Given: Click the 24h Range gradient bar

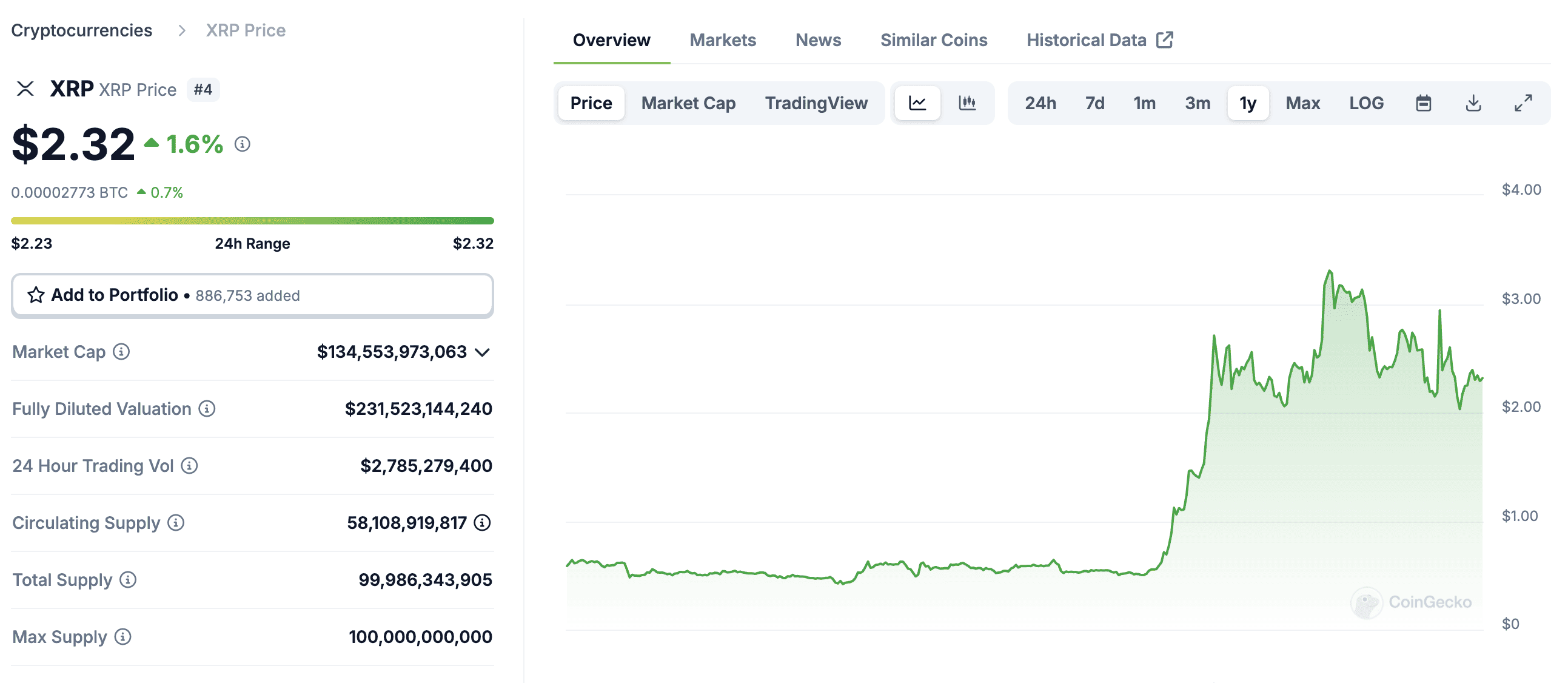Looking at the screenshot, I should (252, 220).
